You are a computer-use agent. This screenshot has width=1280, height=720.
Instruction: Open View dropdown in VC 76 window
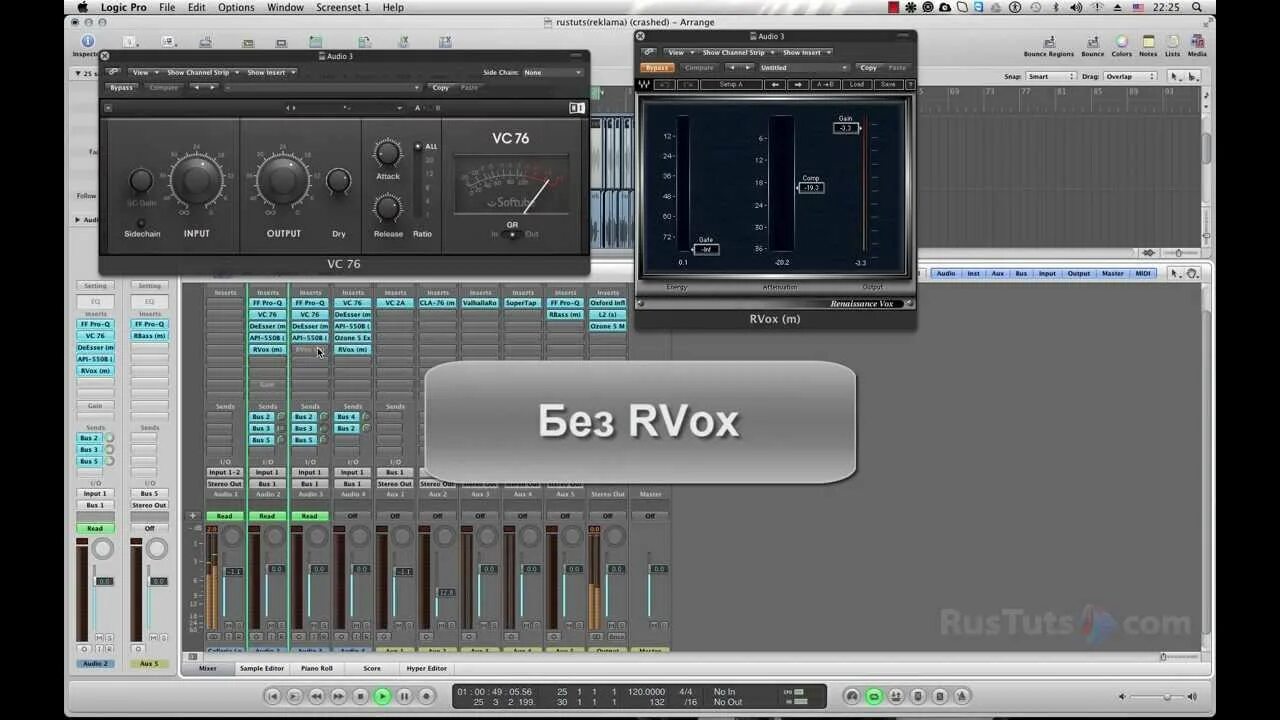[142, 72]
